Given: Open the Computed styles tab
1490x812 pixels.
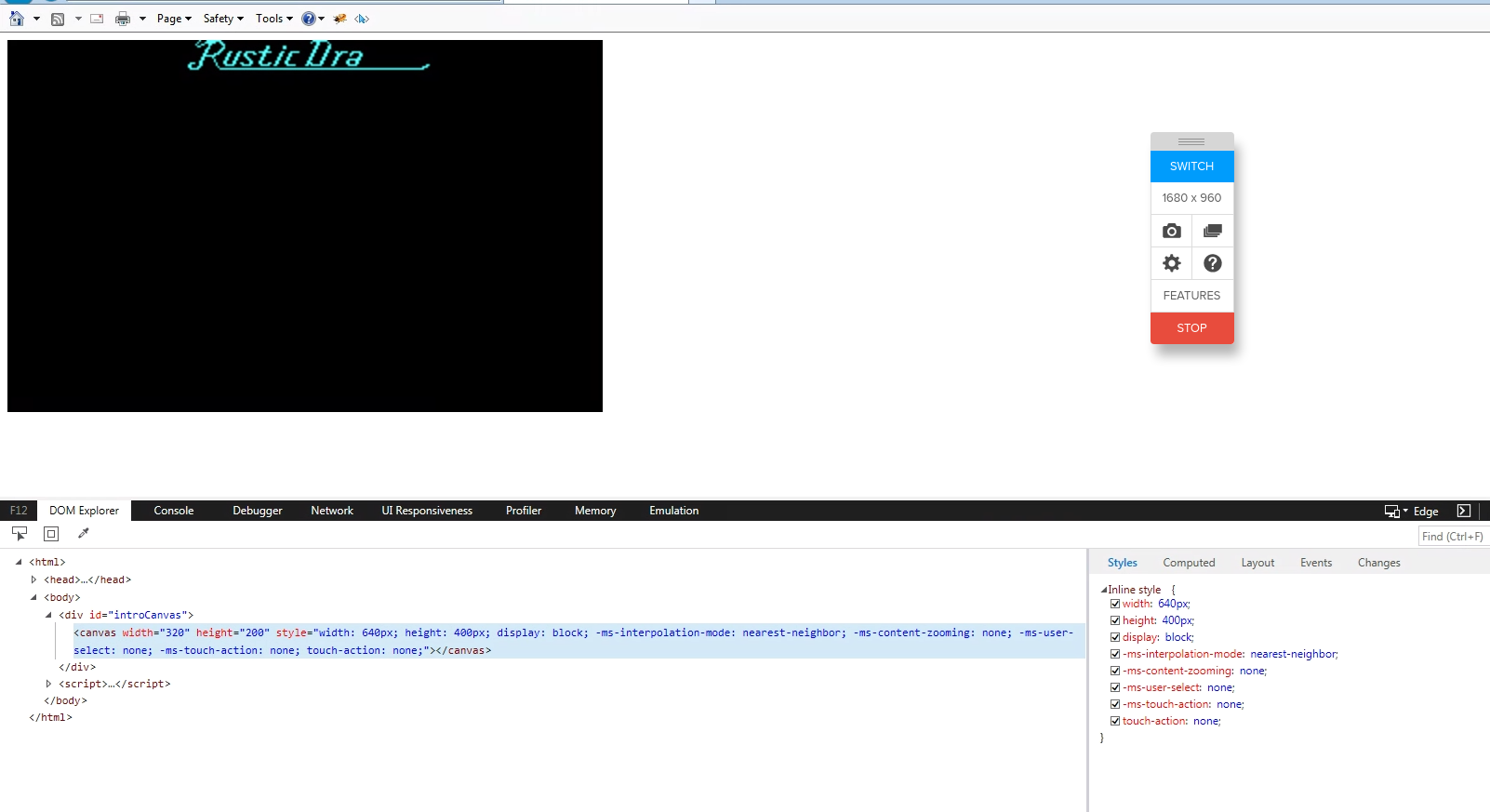Looking at the screenshot, I should (x=1189, y=563).
